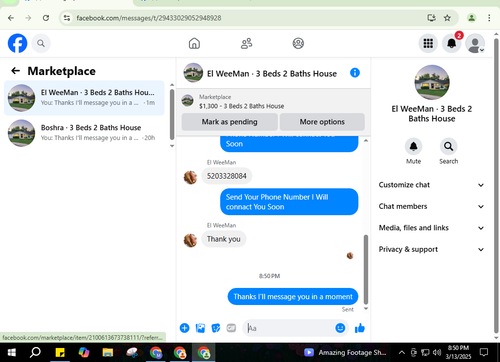
Task: Expand Privacy & support section
Action: (x=431, y=249)
